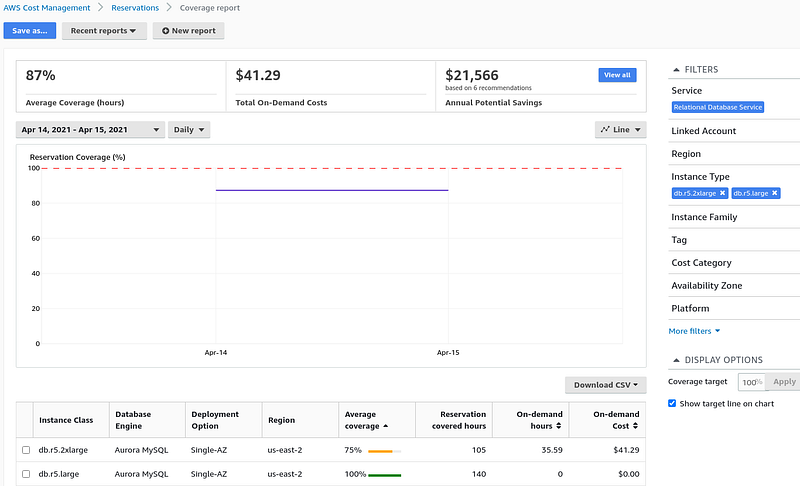Click the Coverage target input field
The width and height of the screenshot is (800, 486).
[x=752, y=382]
